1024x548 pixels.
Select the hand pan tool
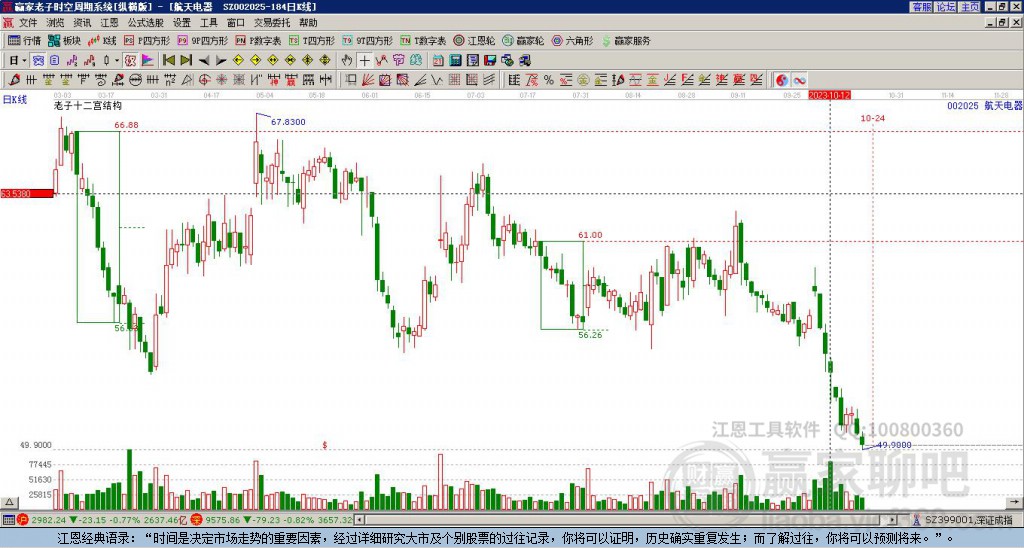(x=347, y=61)
